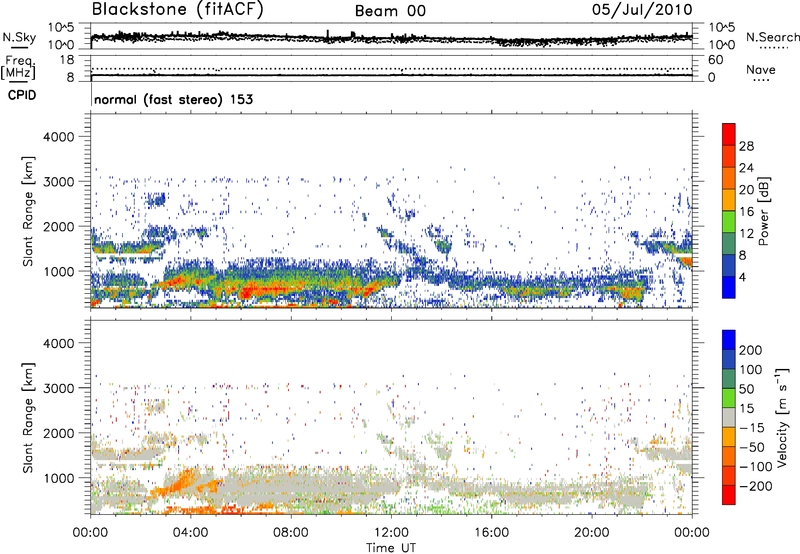Select the red bottom velocity swatch
800x554 pixels.
pos(729,495)
